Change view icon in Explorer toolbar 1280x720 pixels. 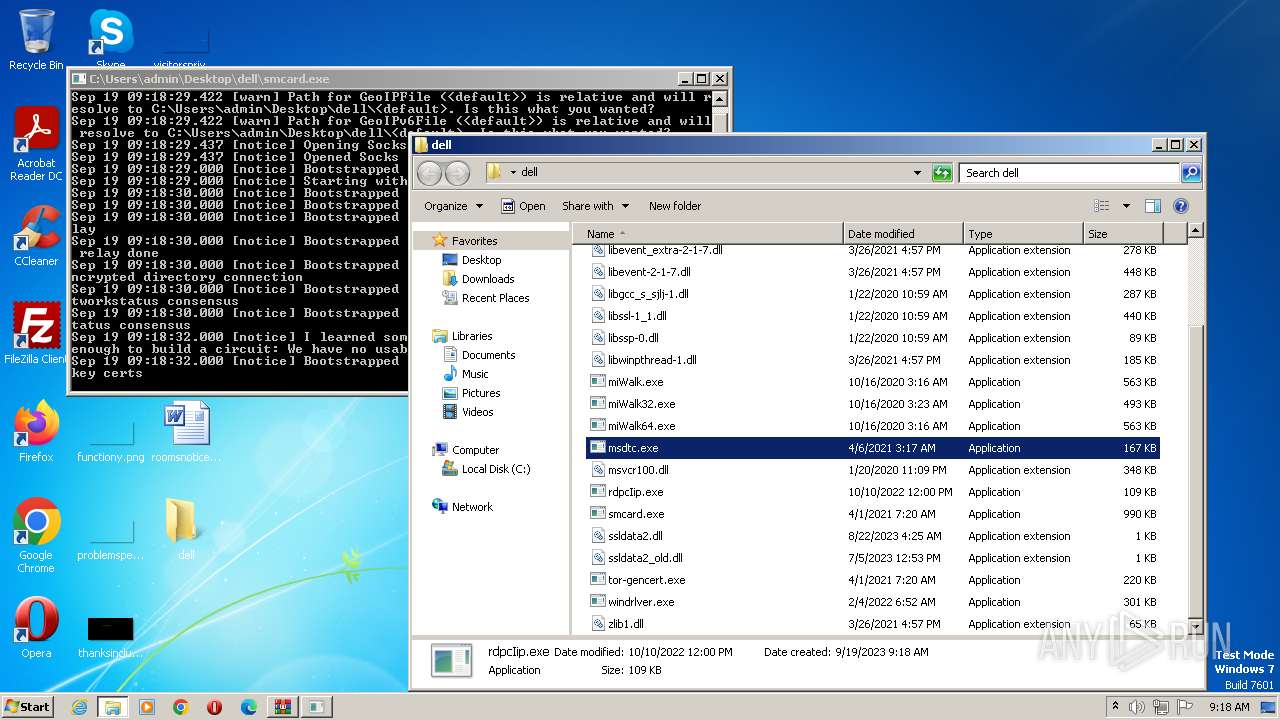(1102, 206)
